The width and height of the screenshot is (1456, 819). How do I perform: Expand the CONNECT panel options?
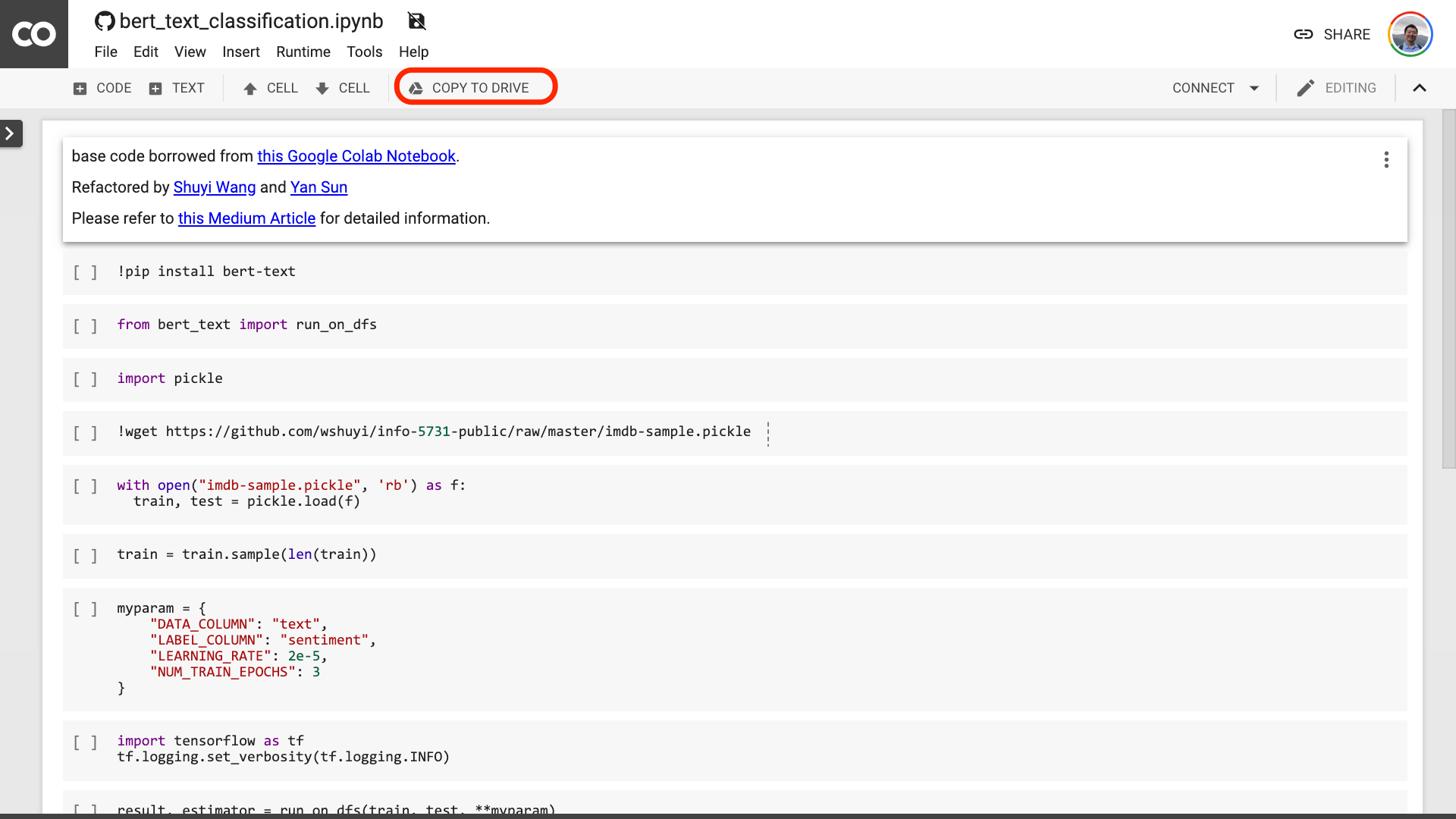tap(1254, 88)
